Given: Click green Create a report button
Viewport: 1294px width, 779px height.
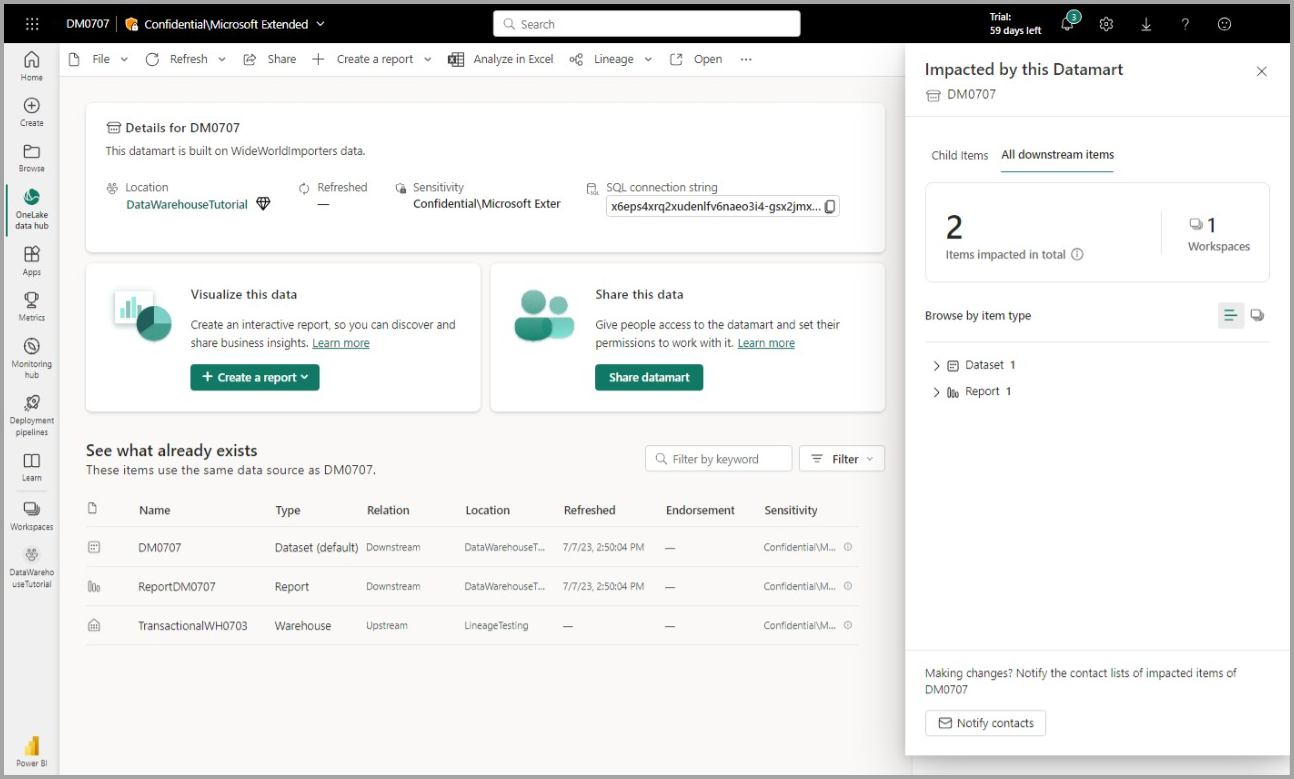Looking at the screenshot, I should pos(255,377).
